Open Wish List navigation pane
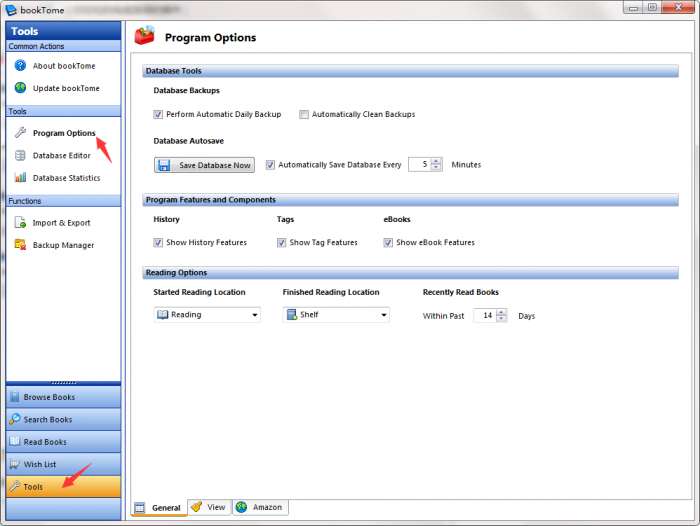Image resolution: width=700 pixels, height=526 pixels. (x=63, y=464)
